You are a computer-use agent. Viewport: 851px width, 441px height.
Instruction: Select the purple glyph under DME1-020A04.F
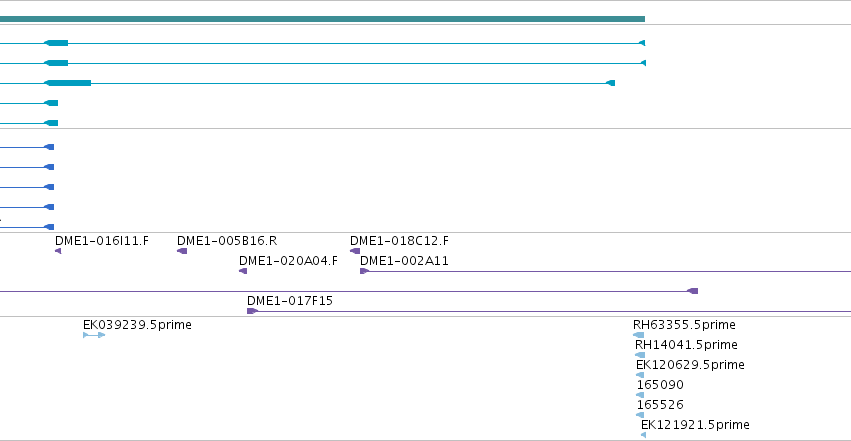tap(243, 271)
